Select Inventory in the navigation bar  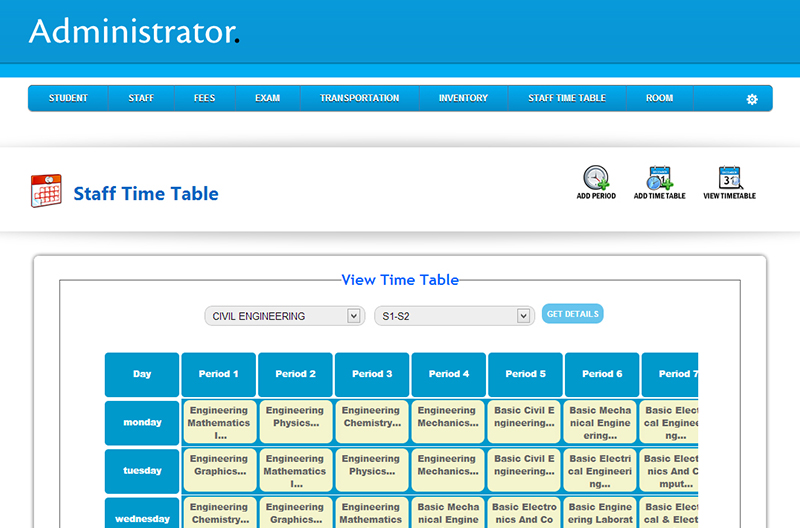(463, 98)
